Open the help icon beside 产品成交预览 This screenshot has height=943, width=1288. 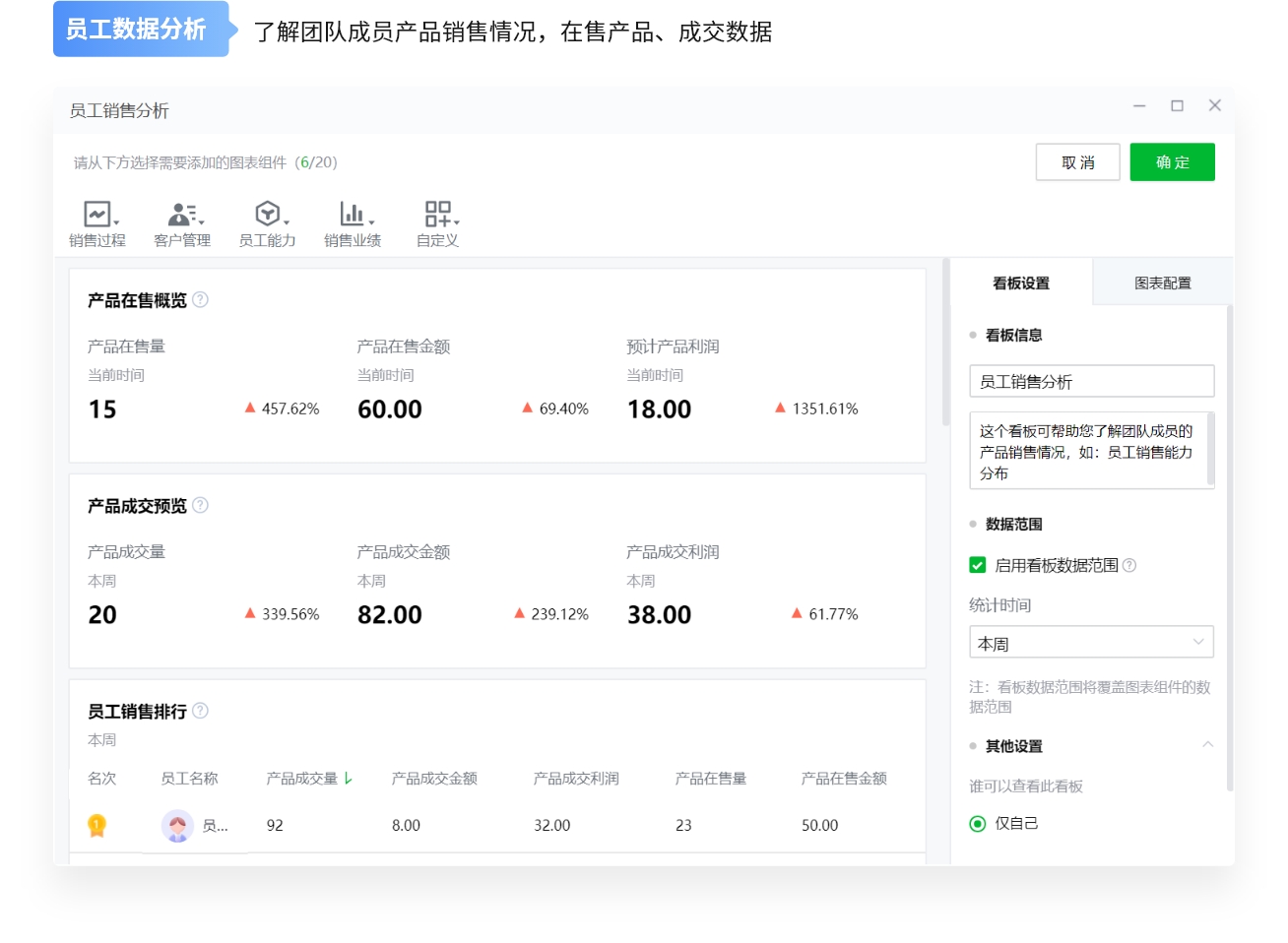(x=201, y=506)
